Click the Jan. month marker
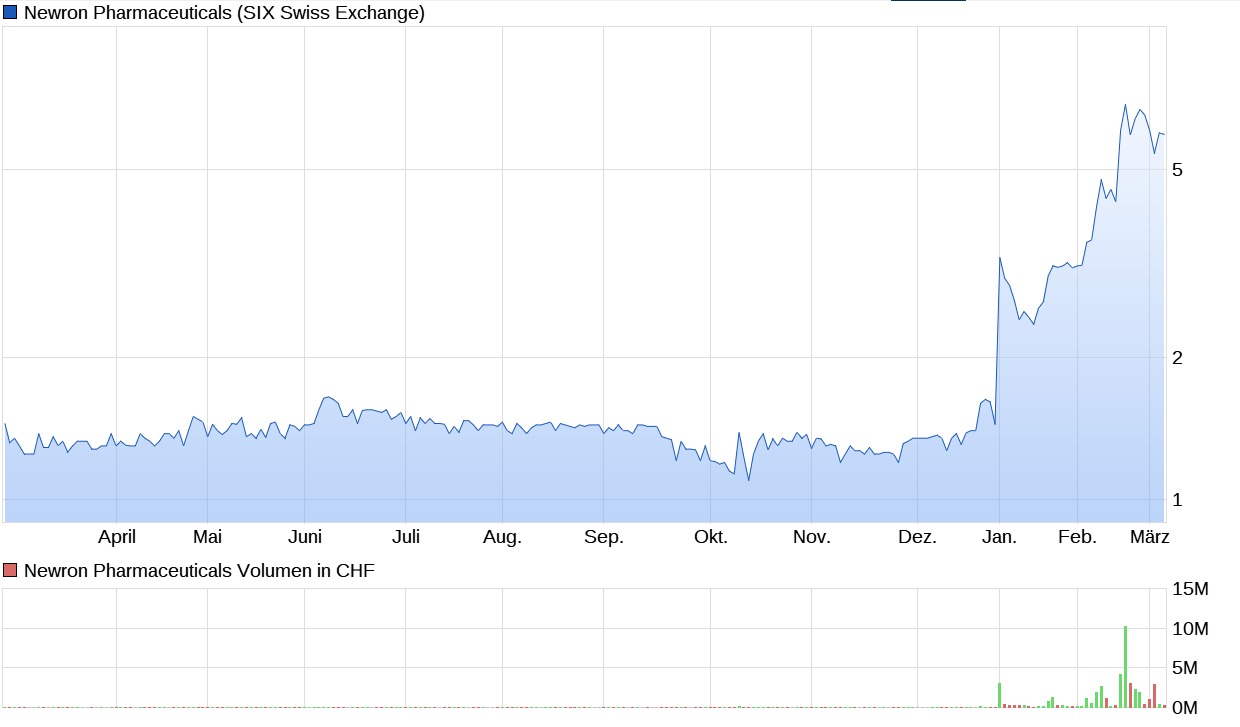 (x=999, y=537)
